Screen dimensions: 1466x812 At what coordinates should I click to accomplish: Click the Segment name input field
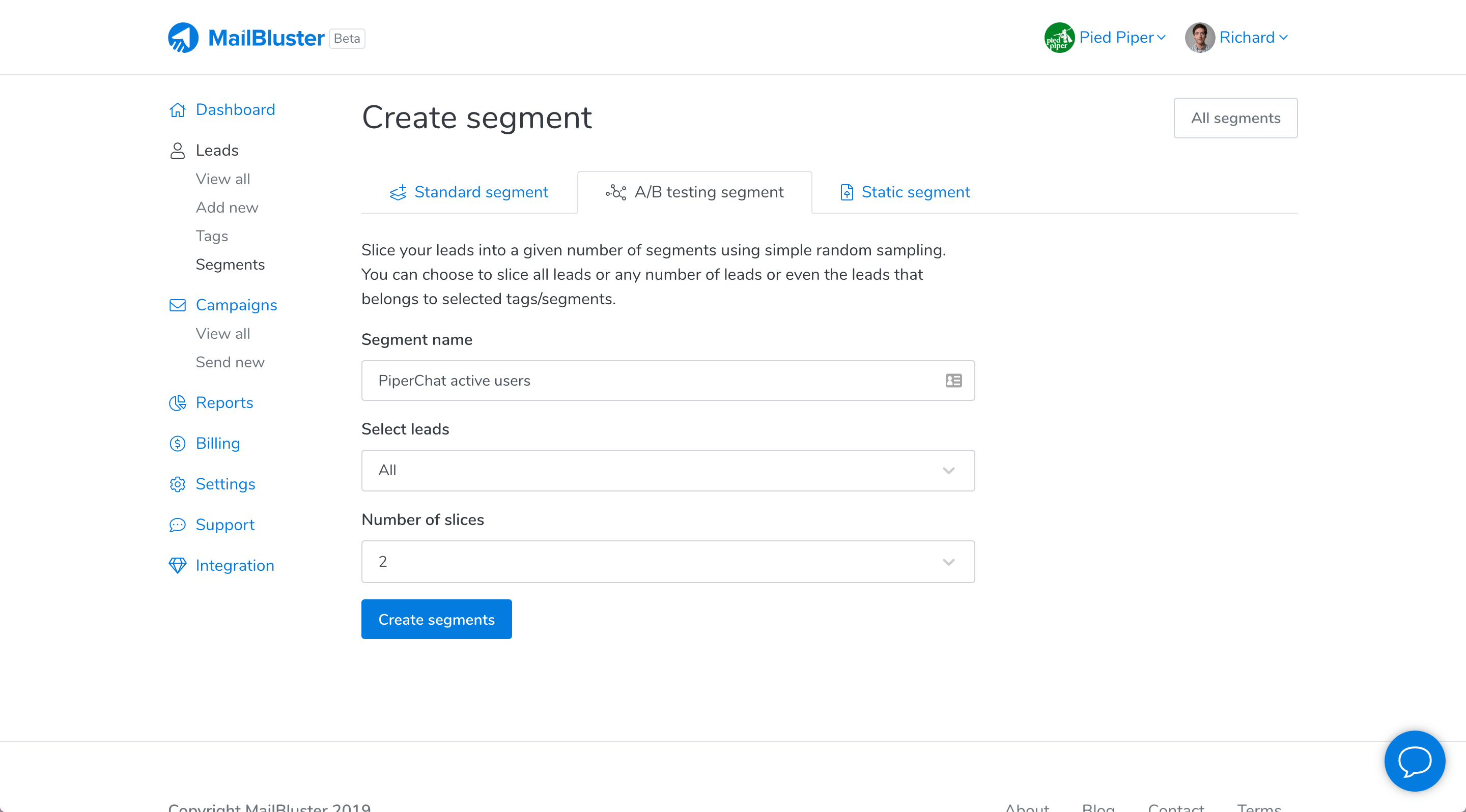pos(649,381)
